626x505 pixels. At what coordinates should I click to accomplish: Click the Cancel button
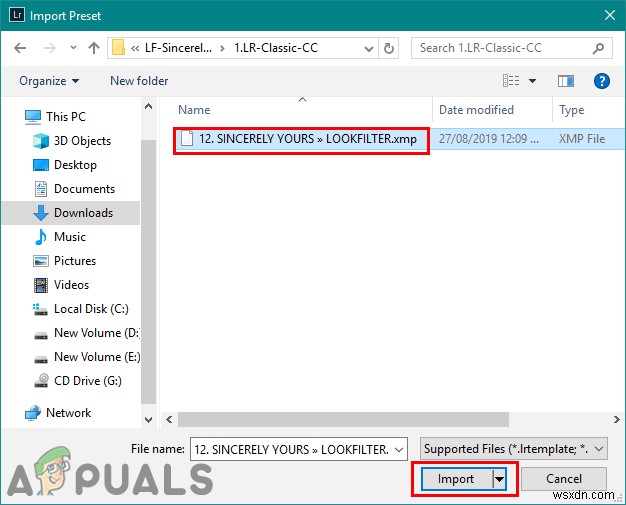pyautogui.click(x=564, y=479)
